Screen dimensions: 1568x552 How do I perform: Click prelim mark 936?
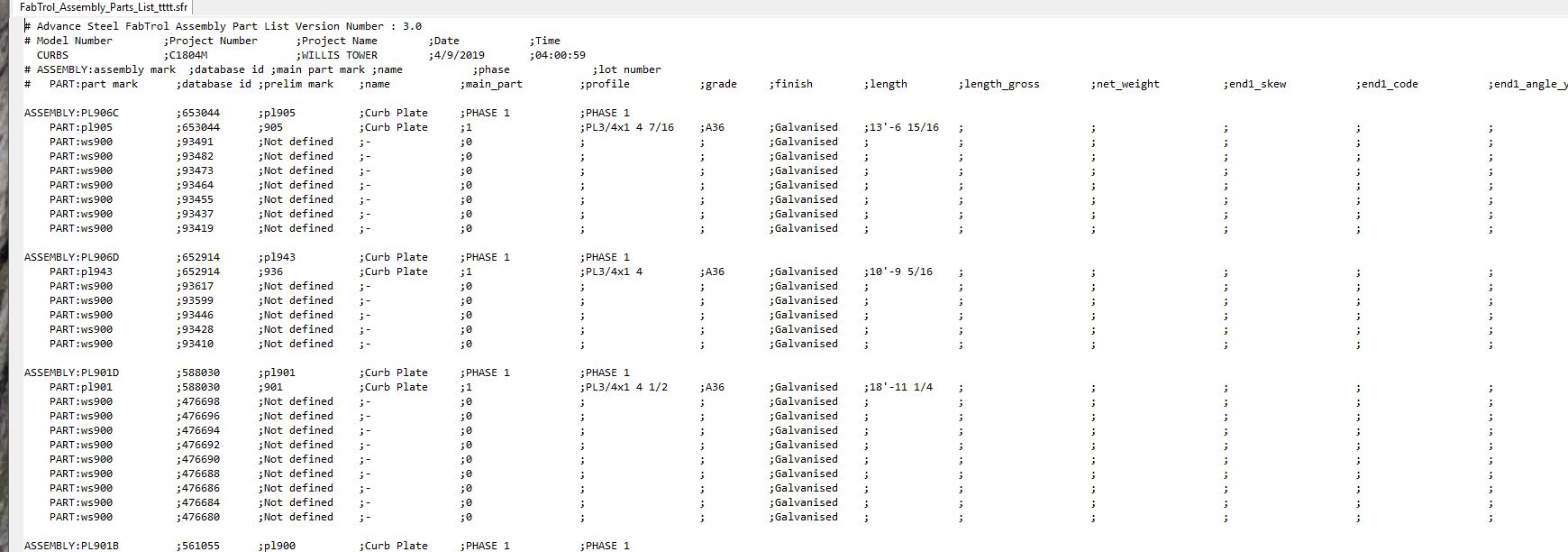pyautogui.click(x=274, y=271)
